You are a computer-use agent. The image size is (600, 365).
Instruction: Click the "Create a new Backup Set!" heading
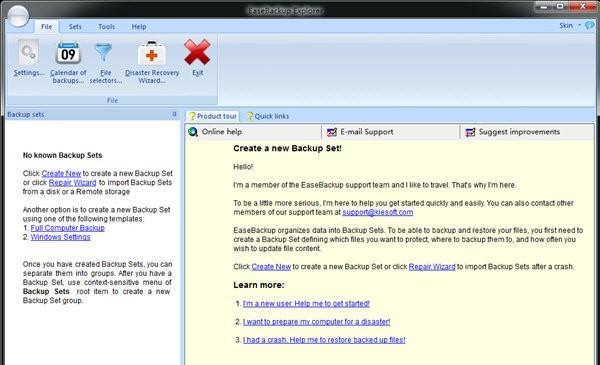point(287,148)
